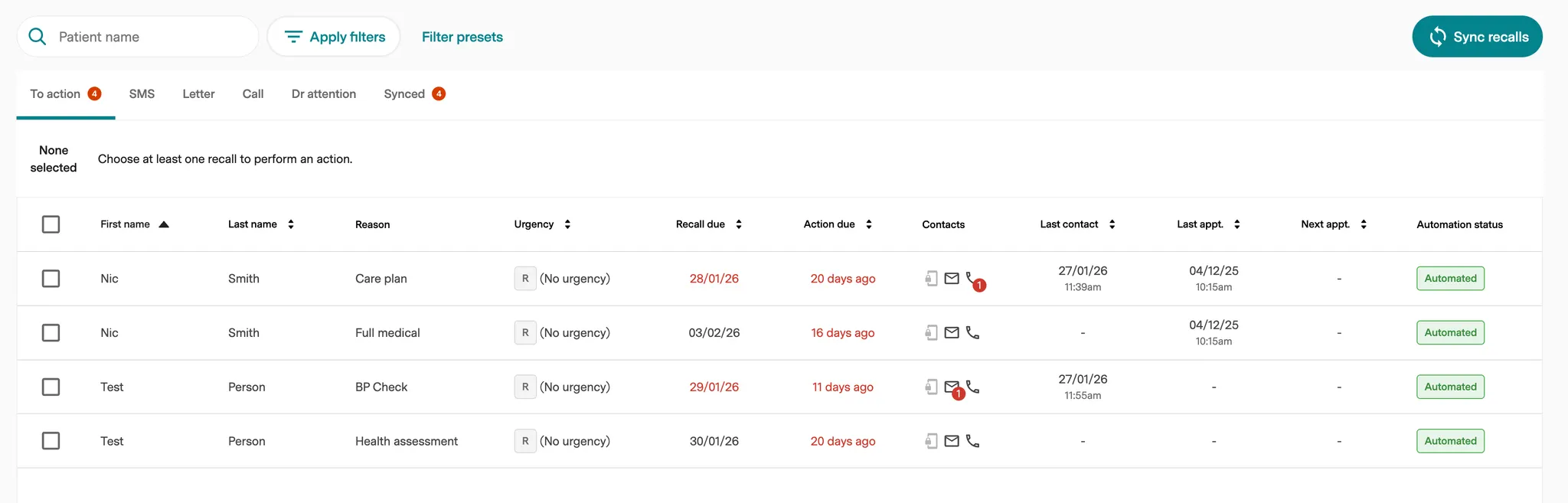Focus the Patient name search field
This screenshot has height=503, width=1568.
pos(149,37)
